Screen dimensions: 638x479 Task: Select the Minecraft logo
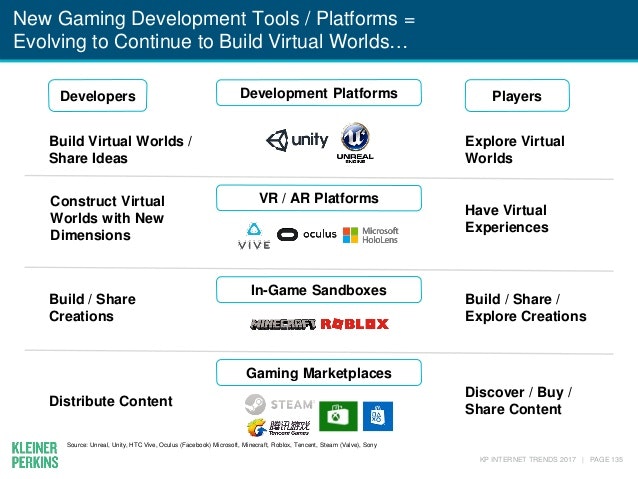[283, 324]
